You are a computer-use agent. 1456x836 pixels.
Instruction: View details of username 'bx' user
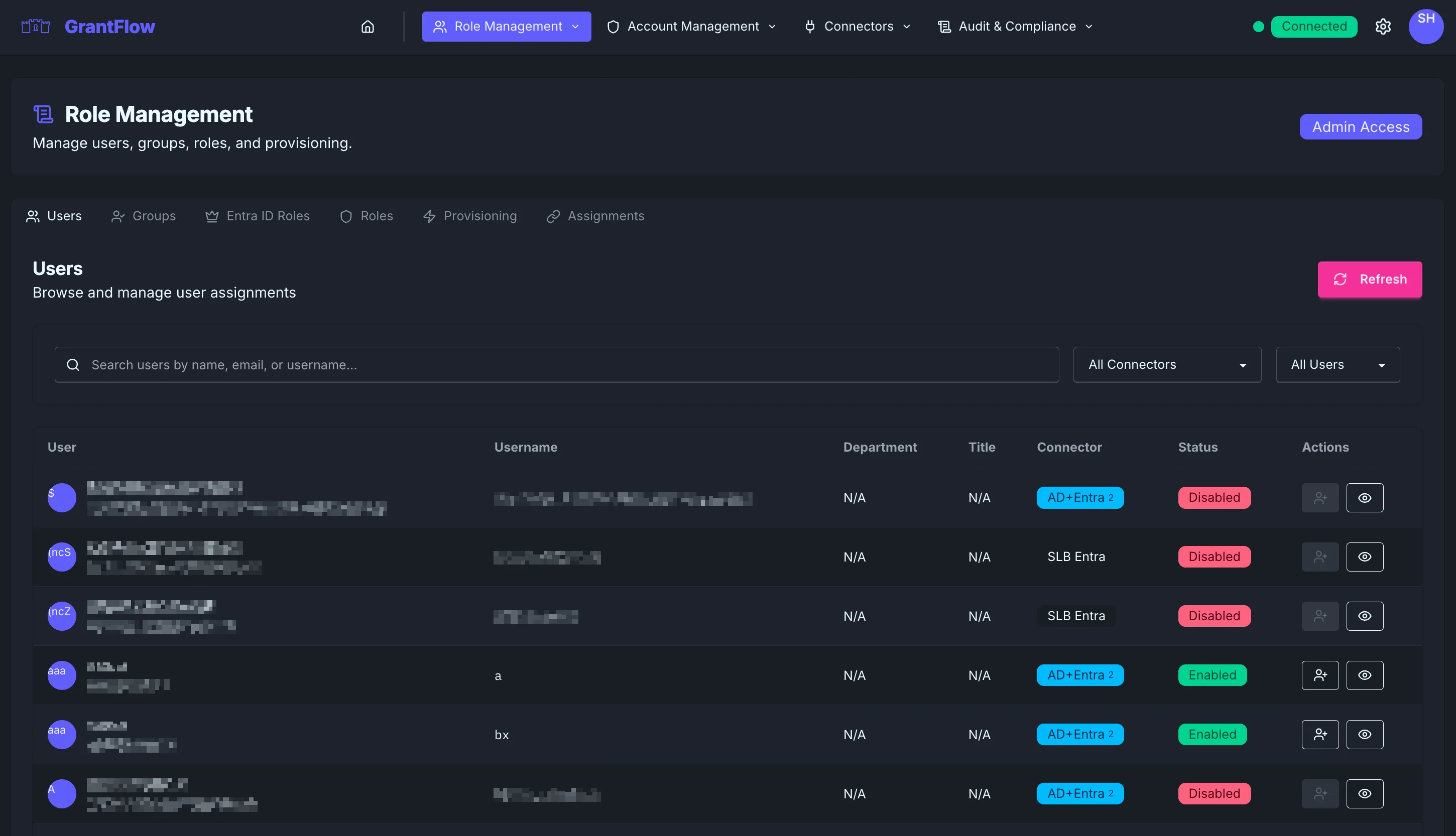pos(1364,734)
